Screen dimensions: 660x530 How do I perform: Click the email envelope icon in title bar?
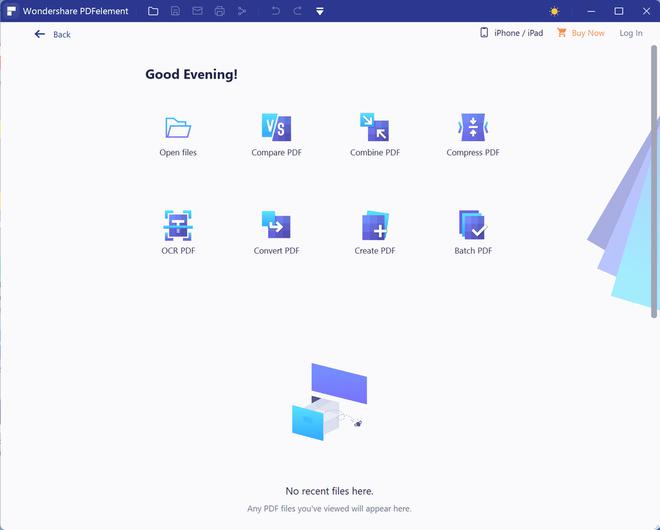coord(197,11)
